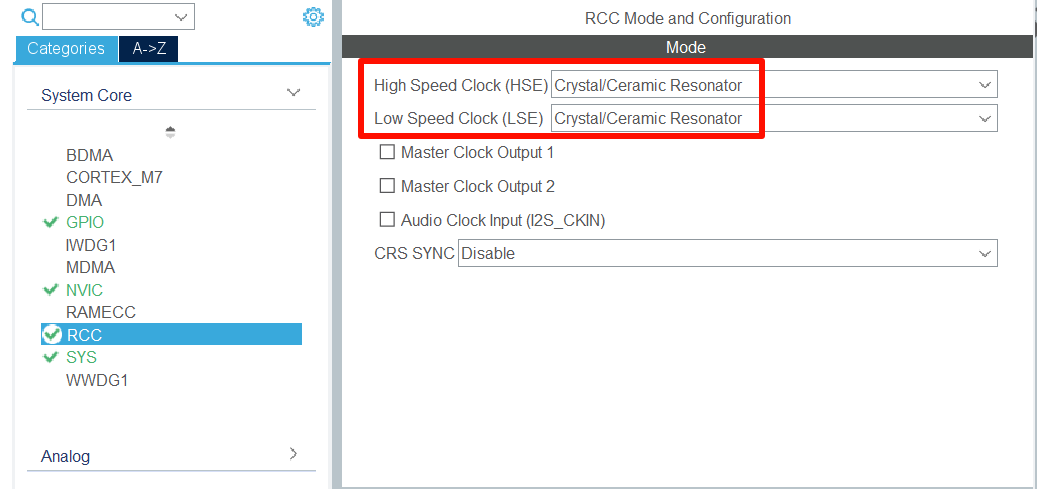Click the green checkmark beside SYS
This screenshot has width=1037, height=489.
51,357
